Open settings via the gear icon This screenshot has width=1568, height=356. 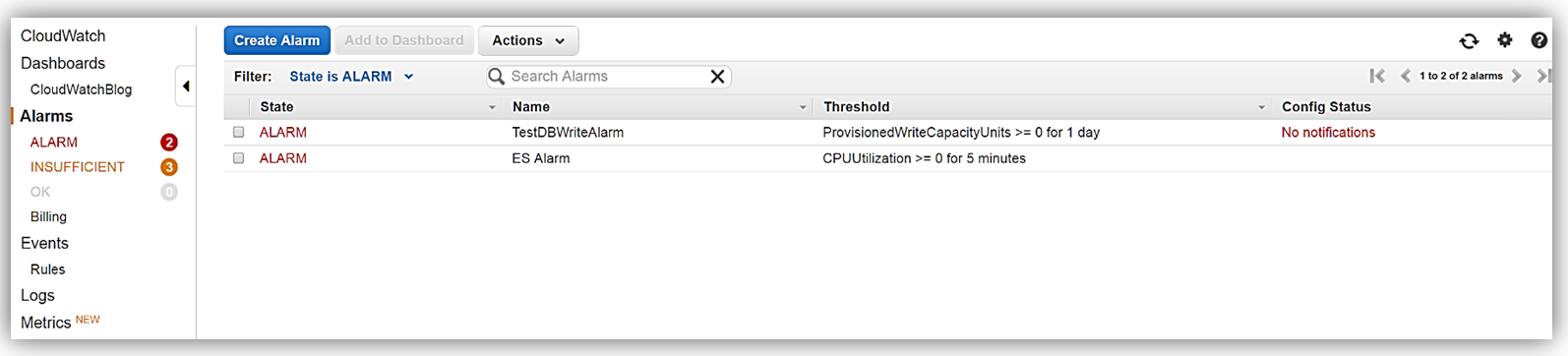tap(1505, 40)
